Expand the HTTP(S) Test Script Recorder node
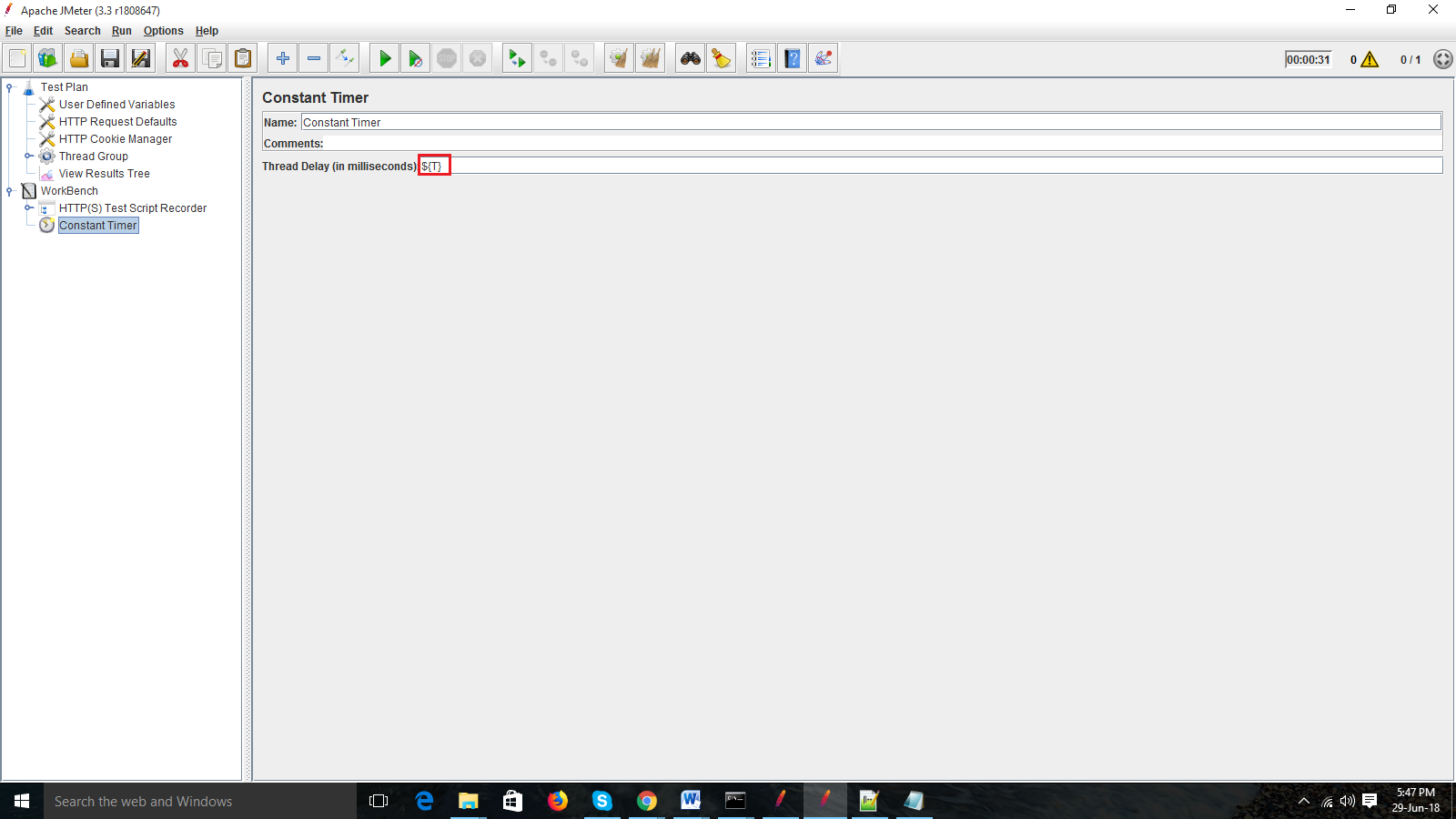The image size is (1456, 819). pyautogui.click(x=28, y=208)
